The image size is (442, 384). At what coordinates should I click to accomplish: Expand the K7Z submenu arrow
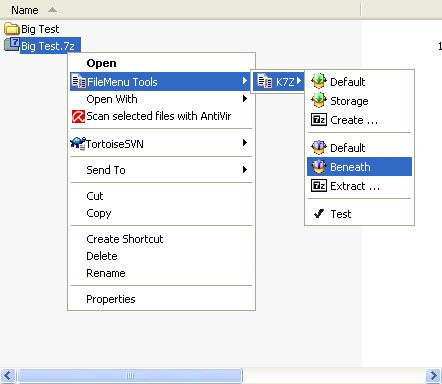(299, 81)
